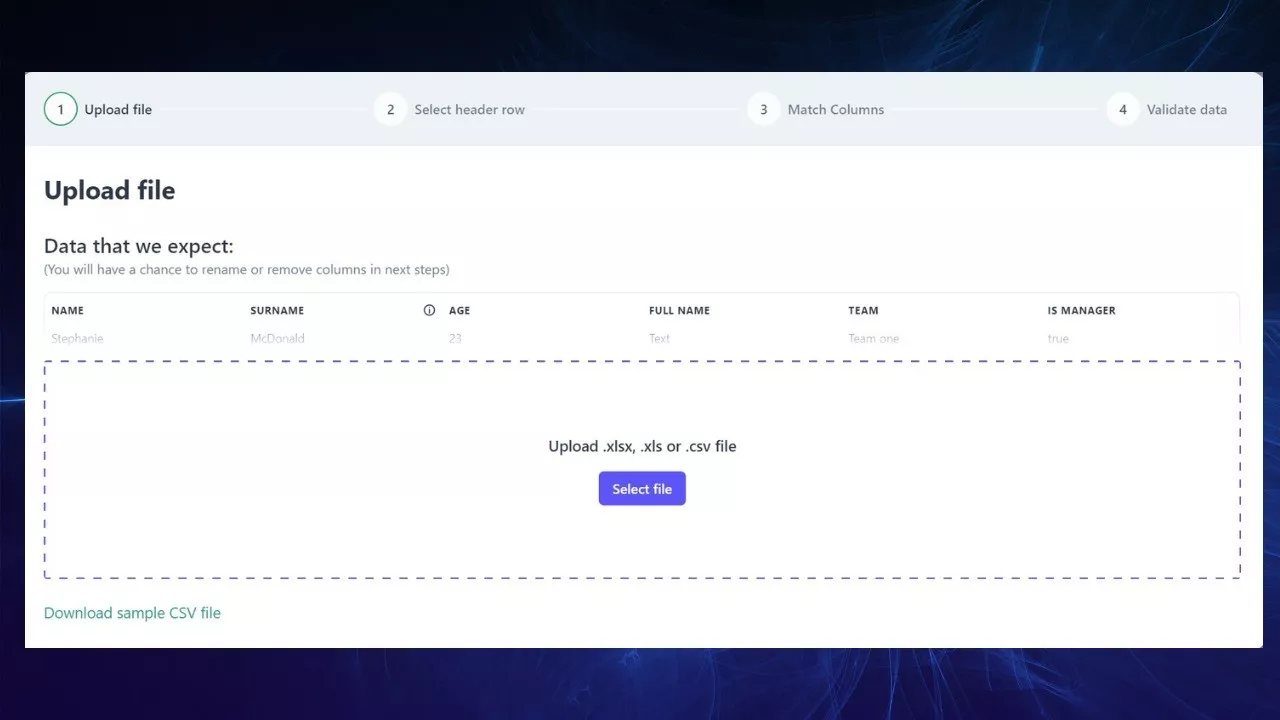The image size is (1280, 720).
Task: Click the info icon beside Surname column
Action: pyautogui.click(x=429, y=310)
